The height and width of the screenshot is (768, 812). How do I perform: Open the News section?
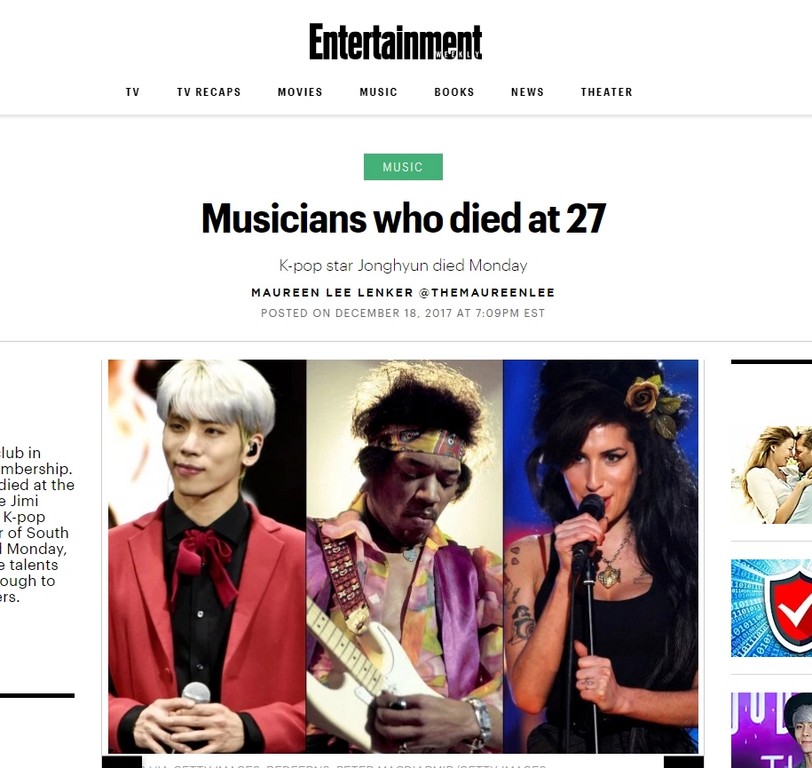(527, 92)
